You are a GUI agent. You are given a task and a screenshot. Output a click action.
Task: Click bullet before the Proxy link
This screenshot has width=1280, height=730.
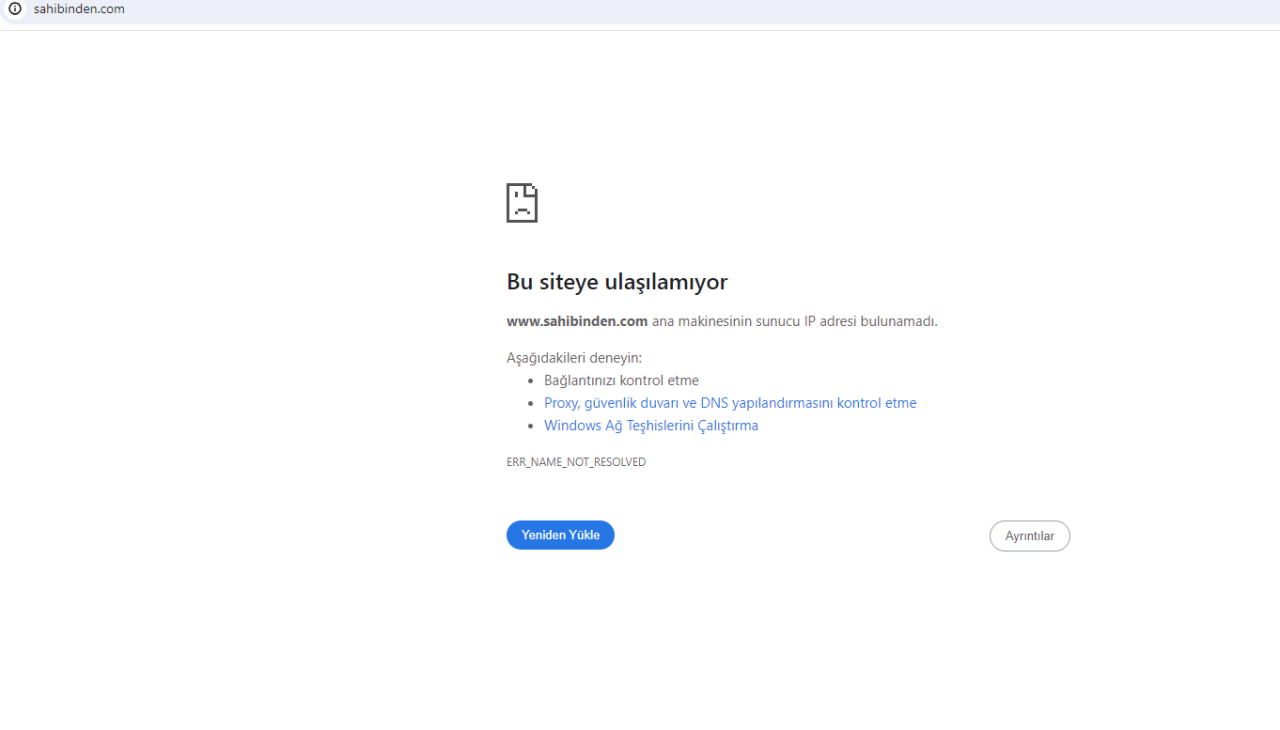click(x=531, y=403)
